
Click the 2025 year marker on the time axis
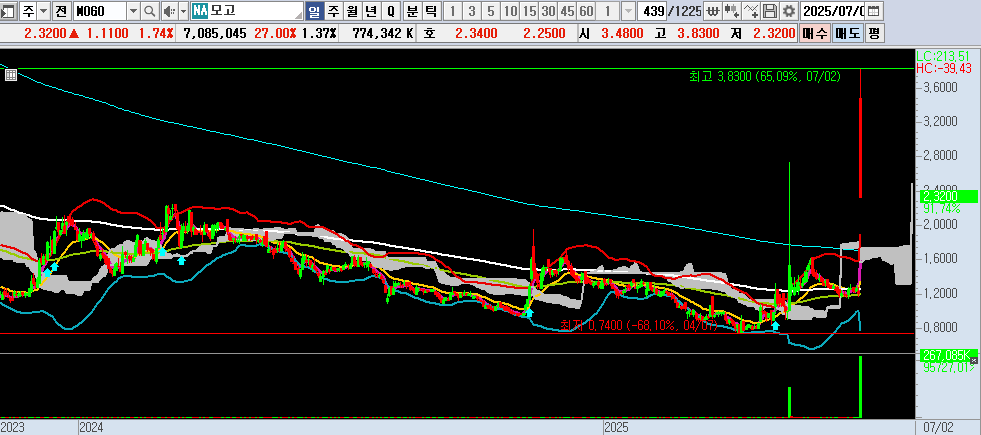pyautogui.click(x=616, y=427)
